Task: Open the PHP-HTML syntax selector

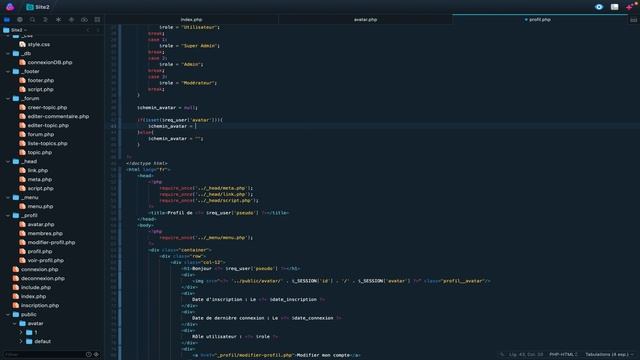Action: (x=563, y=354)
